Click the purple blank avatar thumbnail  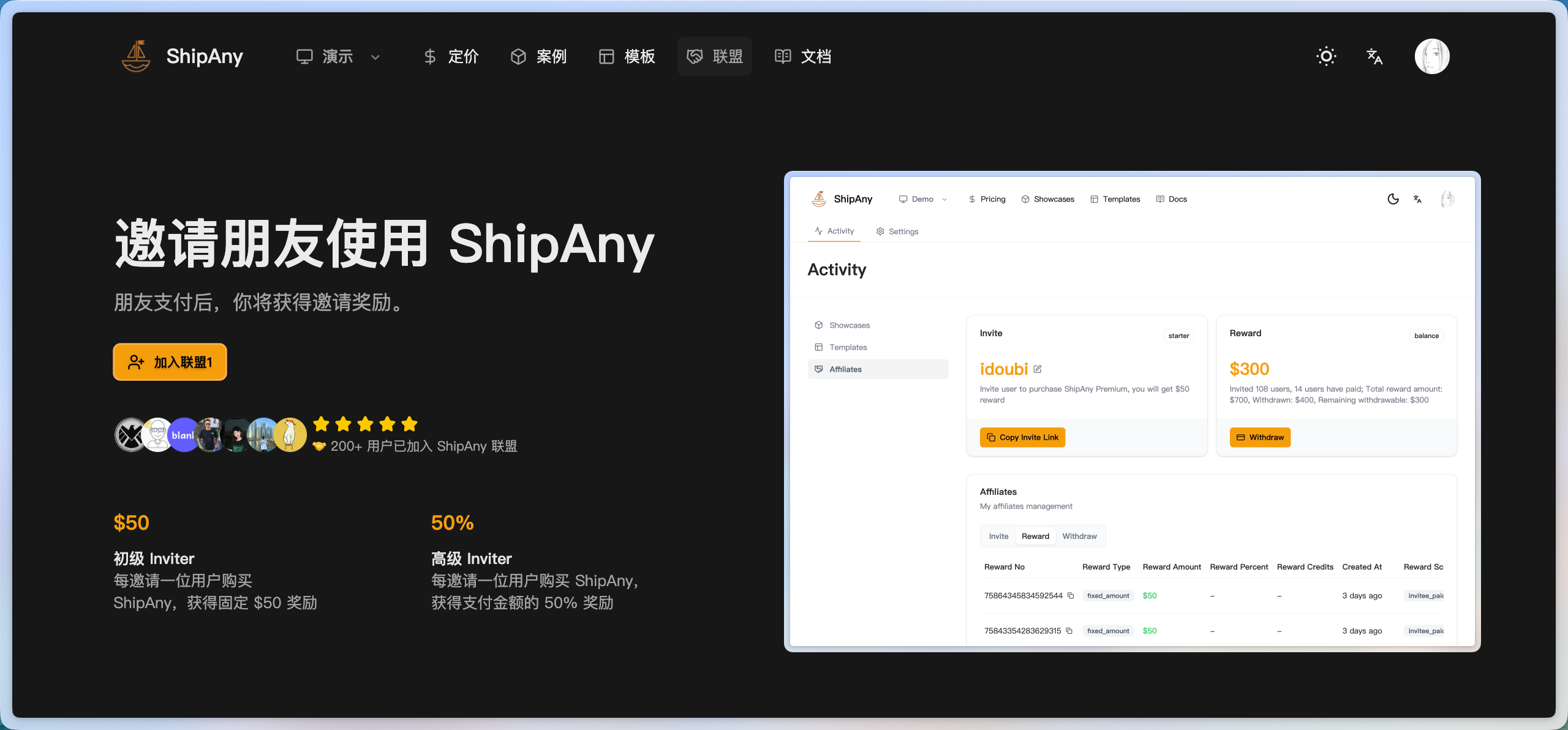click(x=183, y=435)
